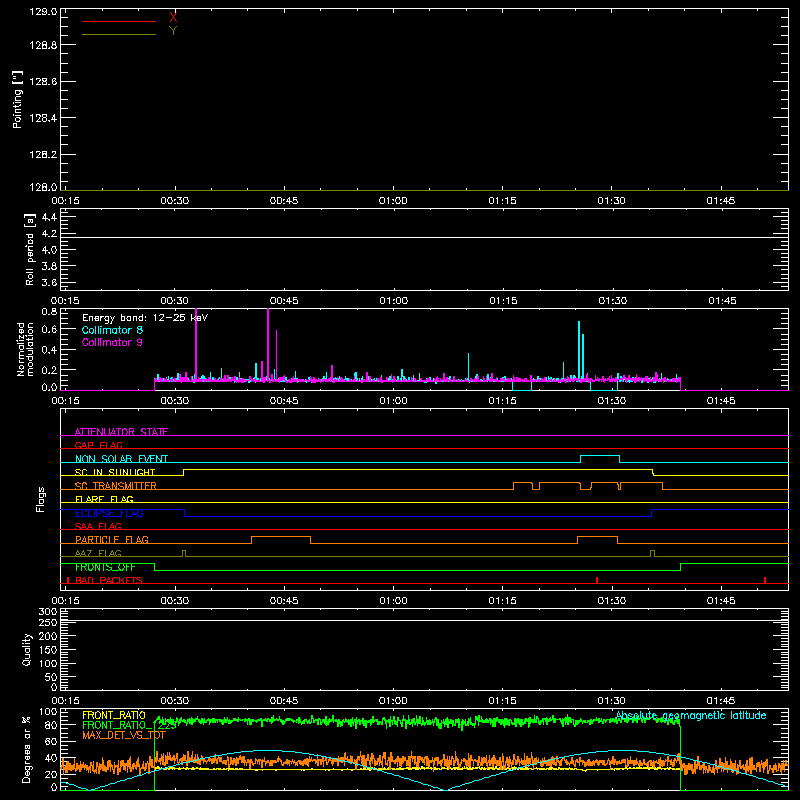Click the 'Normalized modulation' axis title
The image size is (800, 800).
click(25, 349)
